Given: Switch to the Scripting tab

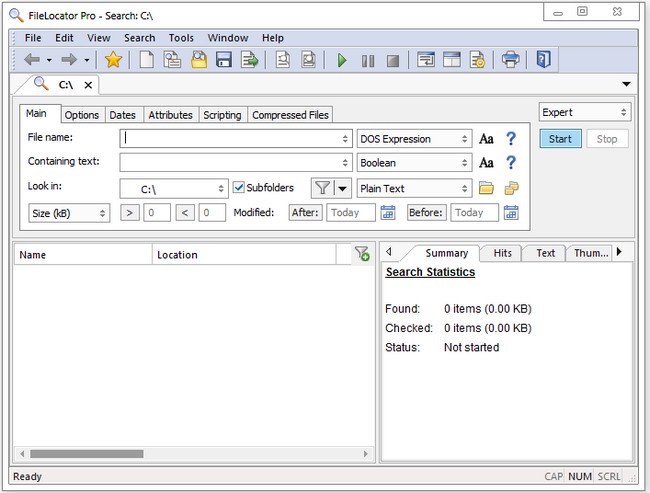Looking at the screenshot, I should pyautogui.click(x=222, y=115).
